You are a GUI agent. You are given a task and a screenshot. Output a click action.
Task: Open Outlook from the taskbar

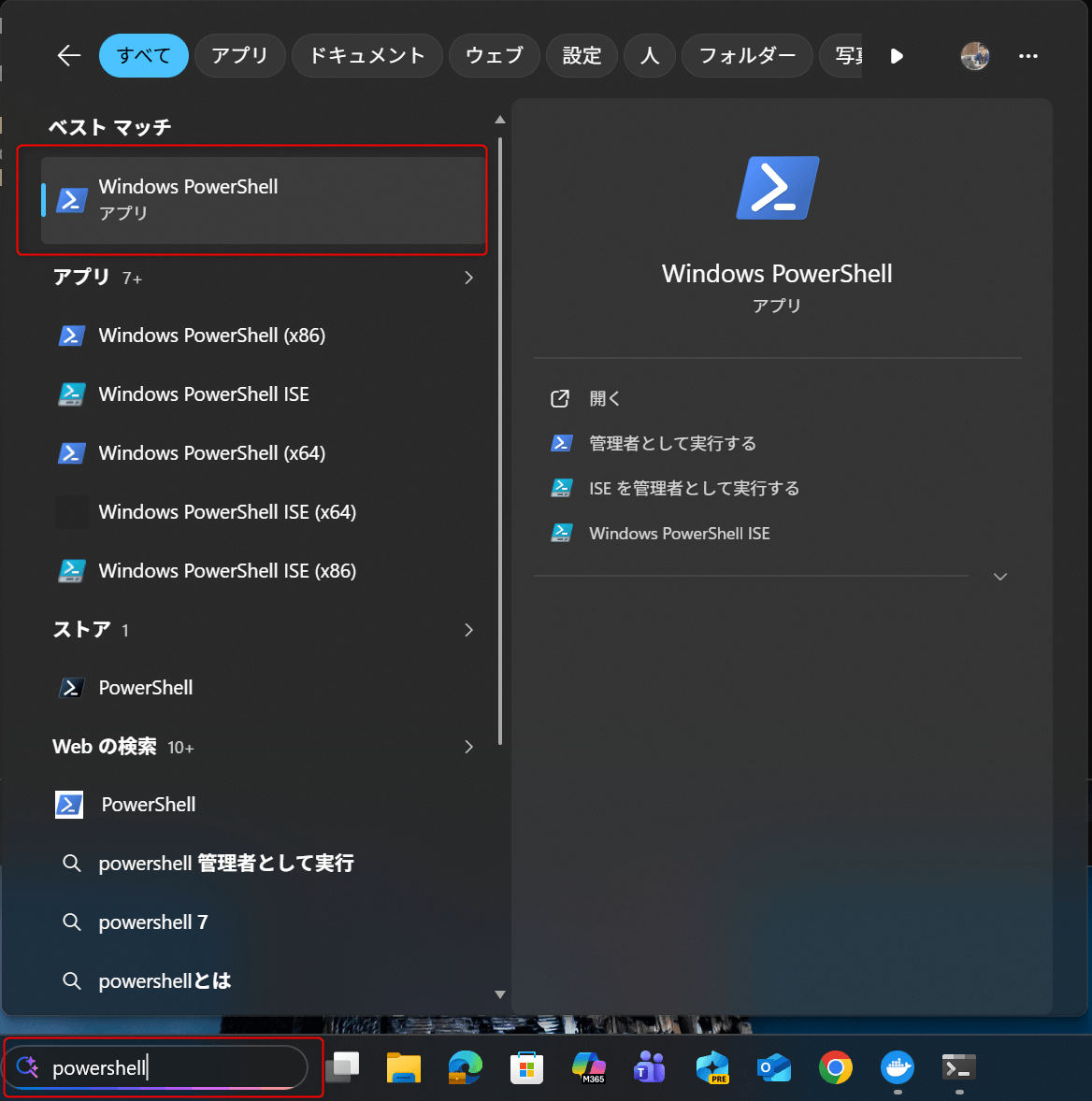click(774, 1068)
